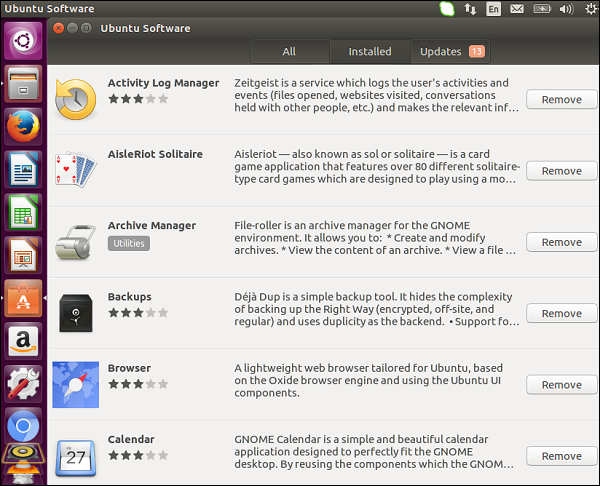Open the sound volume indicator menu

pos(566,9)
